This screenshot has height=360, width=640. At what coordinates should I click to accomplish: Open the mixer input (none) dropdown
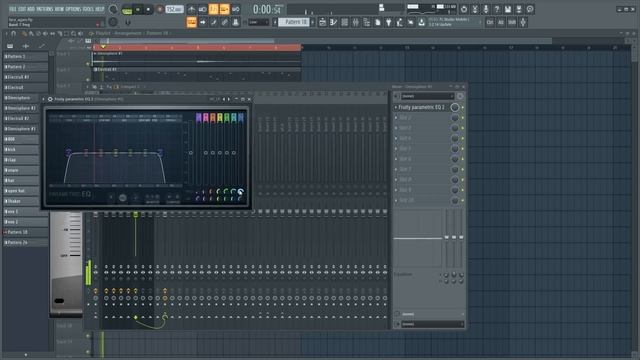click(x=427, y=96)
